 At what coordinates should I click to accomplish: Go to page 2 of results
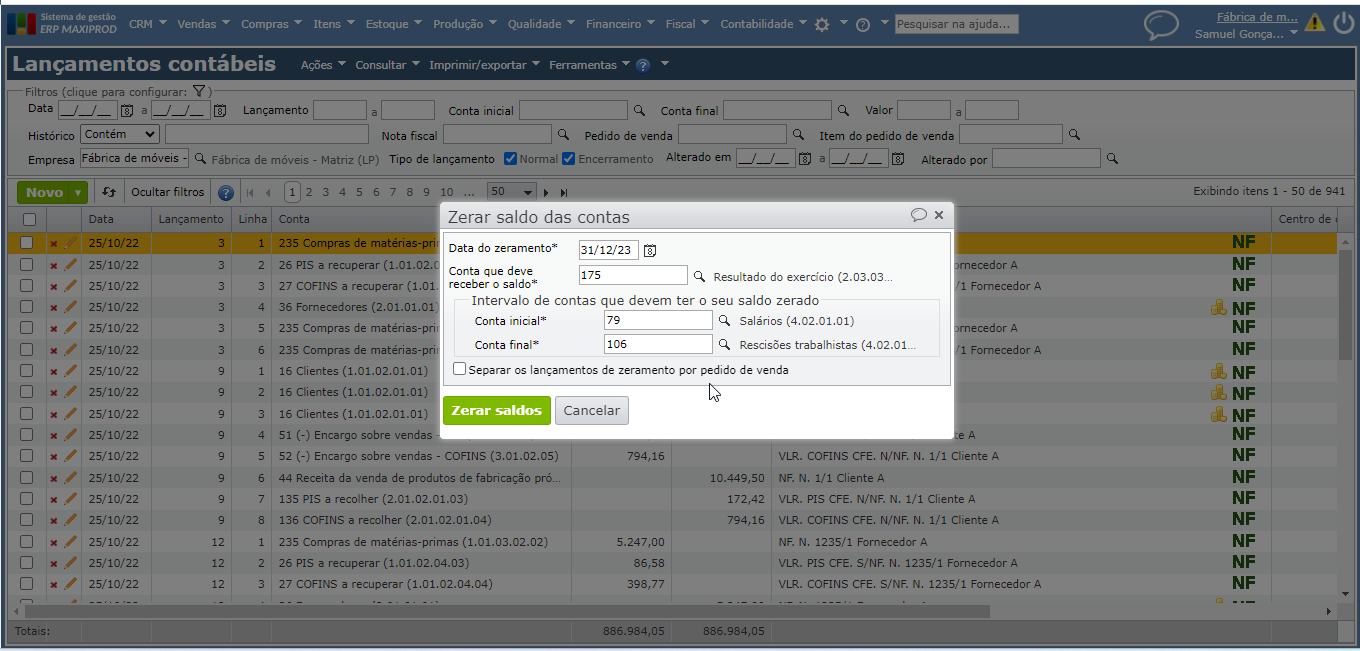click(x=309, y=192)
